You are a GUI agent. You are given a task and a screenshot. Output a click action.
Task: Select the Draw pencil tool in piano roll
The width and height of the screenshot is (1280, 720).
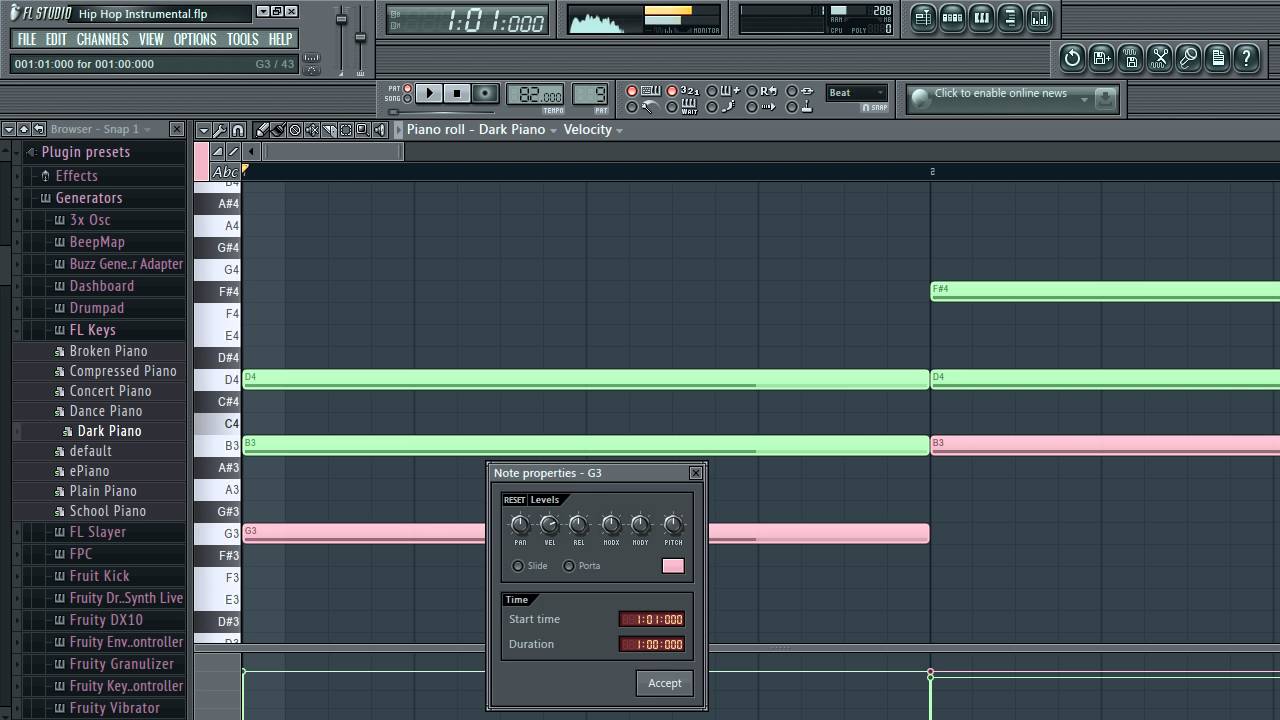pyautogui.click(x=261, y=130)
